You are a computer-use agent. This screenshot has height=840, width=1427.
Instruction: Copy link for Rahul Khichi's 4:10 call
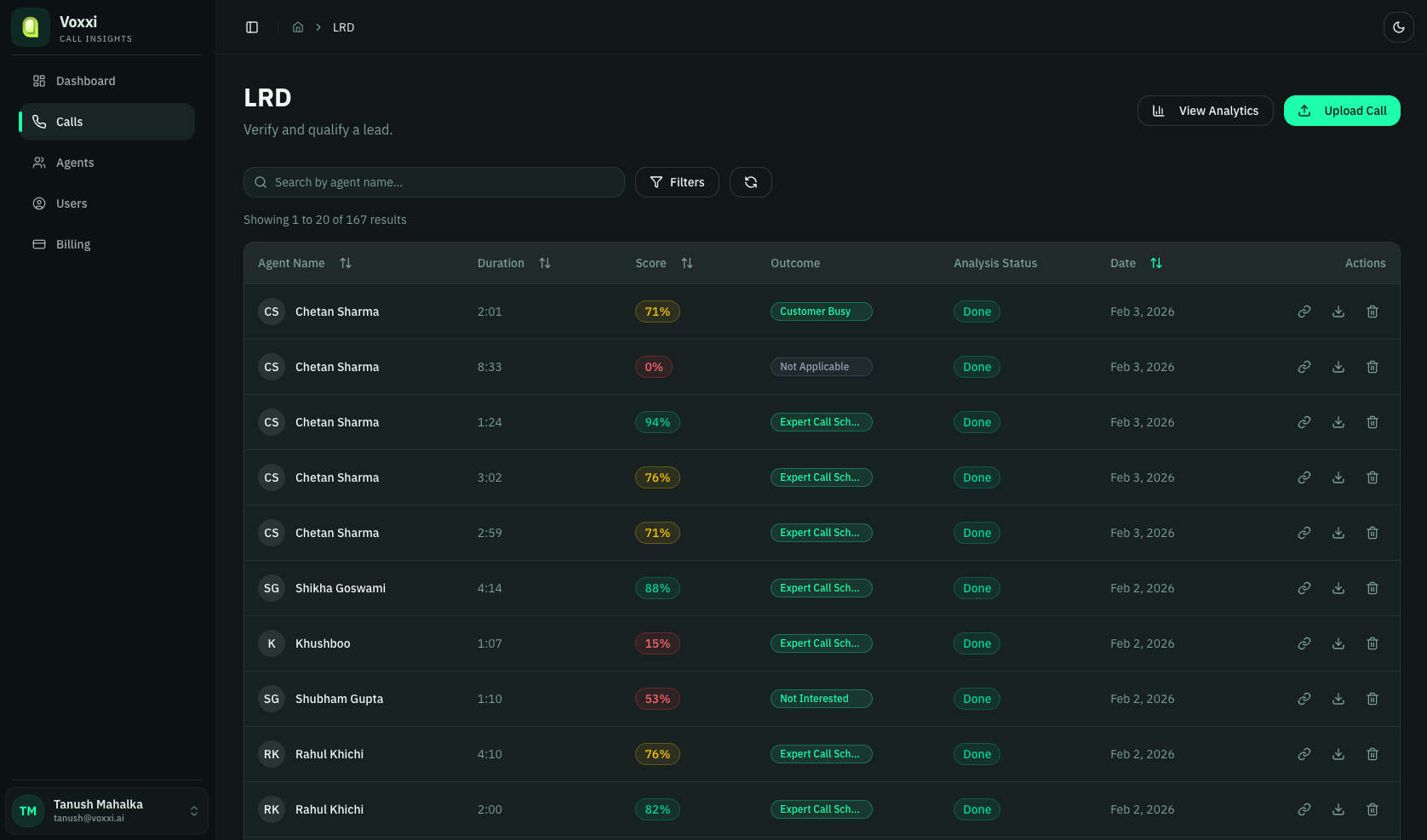coord(1304,754)
